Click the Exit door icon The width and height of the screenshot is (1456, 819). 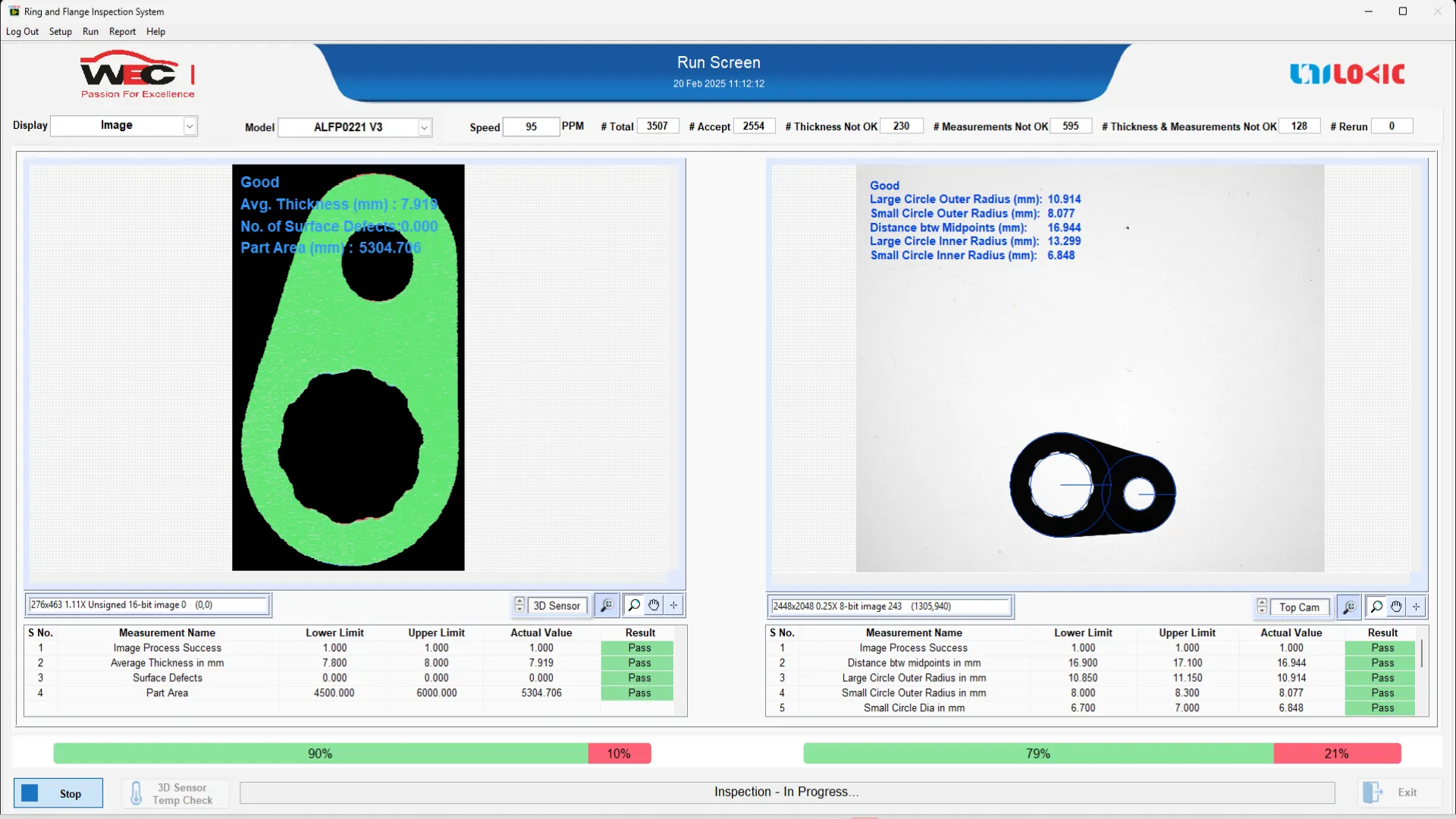pos(1373,792)
